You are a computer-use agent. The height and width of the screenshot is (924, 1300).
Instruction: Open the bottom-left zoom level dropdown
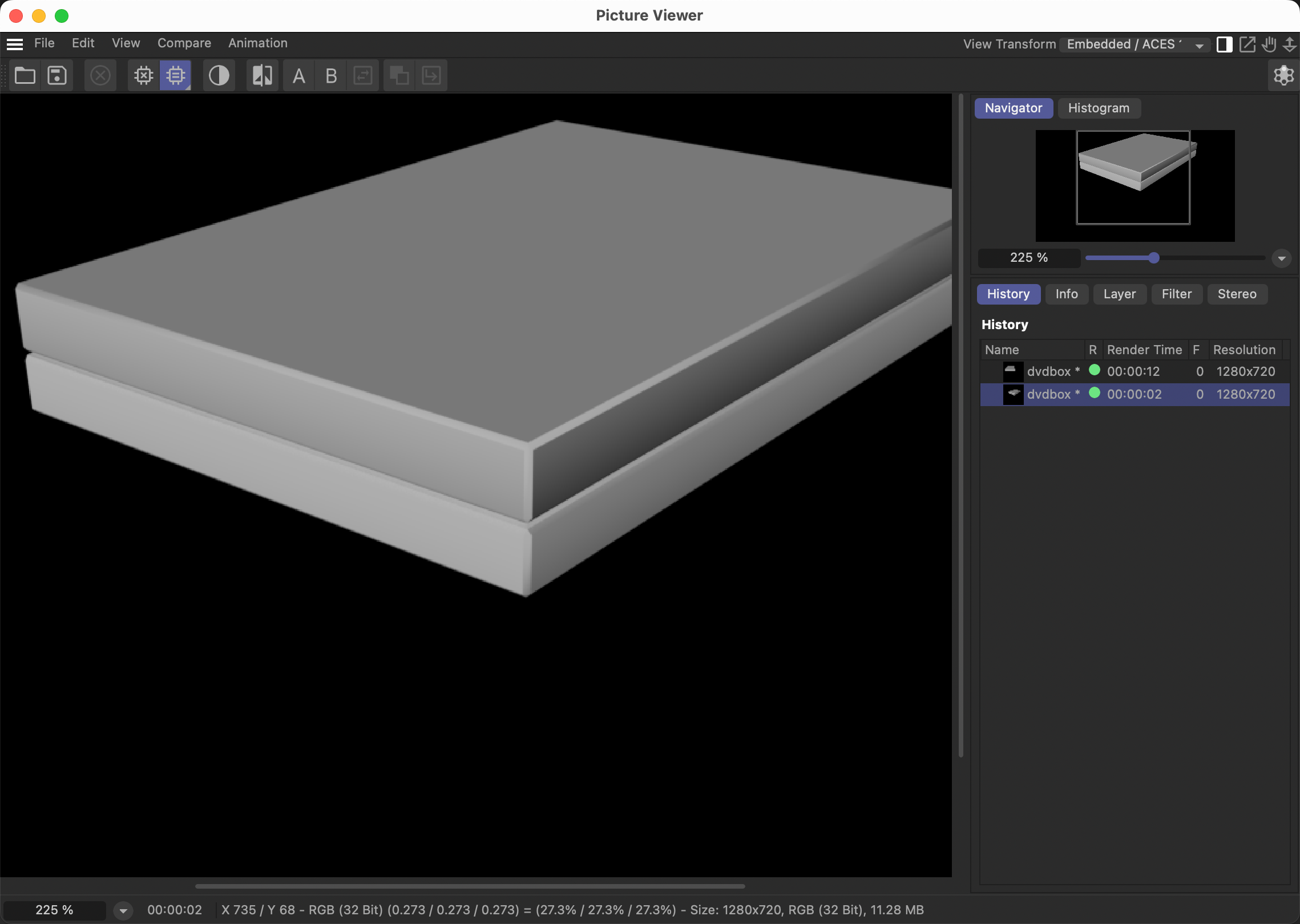pos(123,910)
